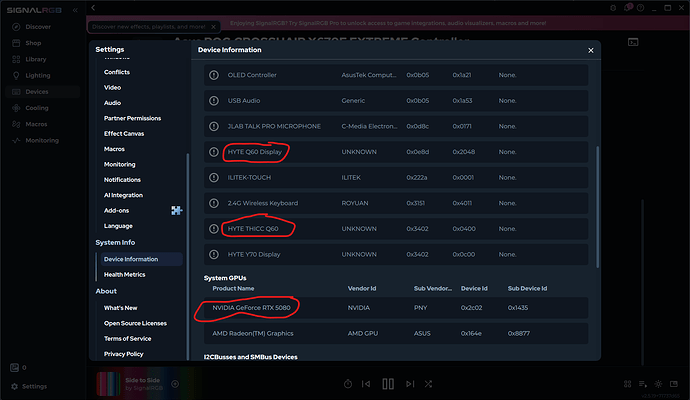
Task: Skip to the next effect
Action: [410, 384]
